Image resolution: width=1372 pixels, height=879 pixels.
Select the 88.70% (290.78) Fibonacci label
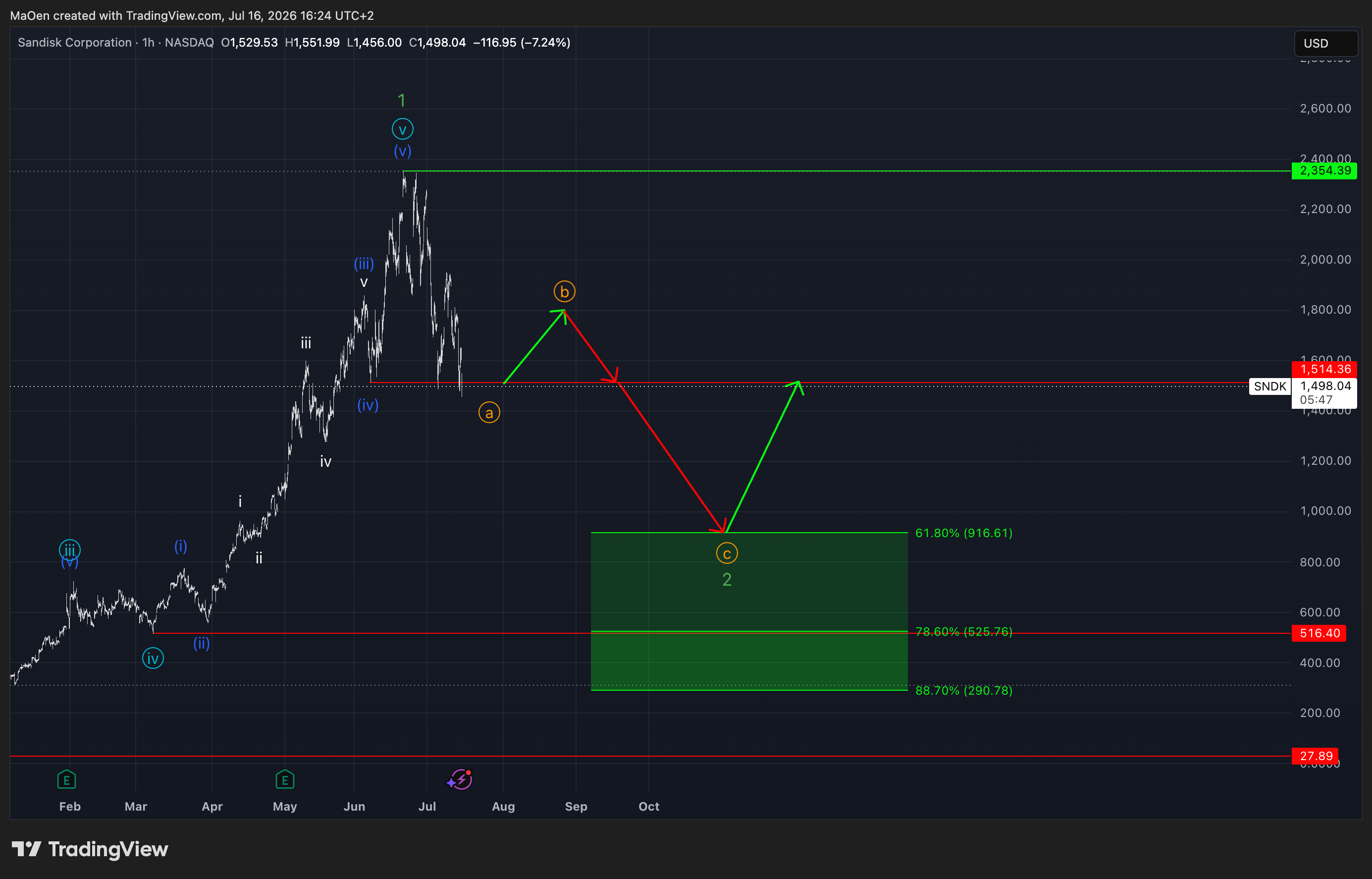coord(963,691)
